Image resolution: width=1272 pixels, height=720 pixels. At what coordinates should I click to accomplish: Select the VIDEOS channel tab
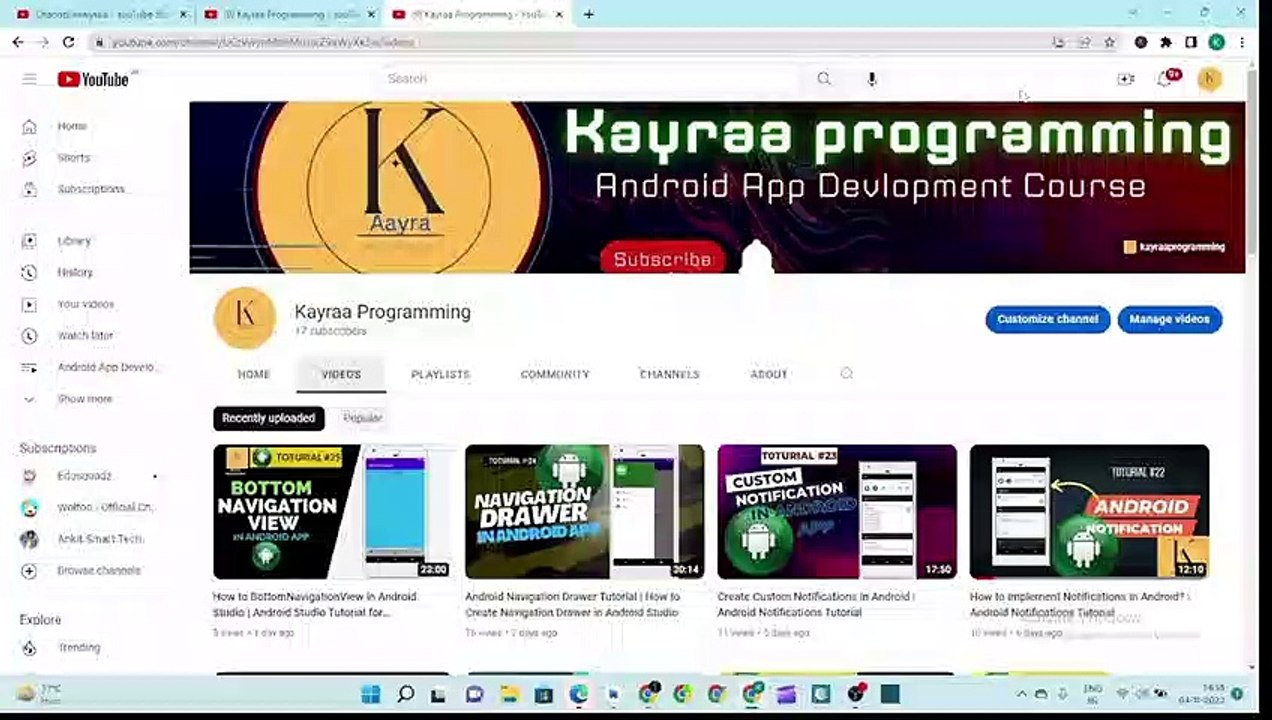pyautogui.click(x=341, y=374)
